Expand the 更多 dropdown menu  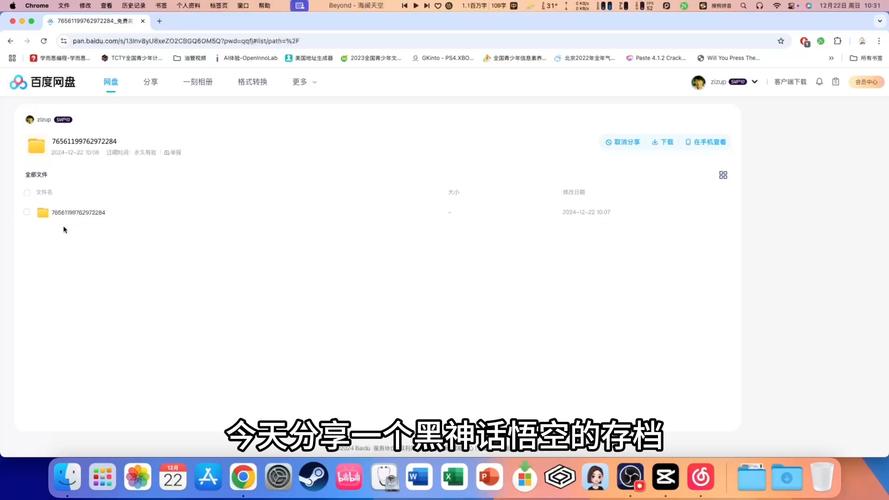(304, 82)
